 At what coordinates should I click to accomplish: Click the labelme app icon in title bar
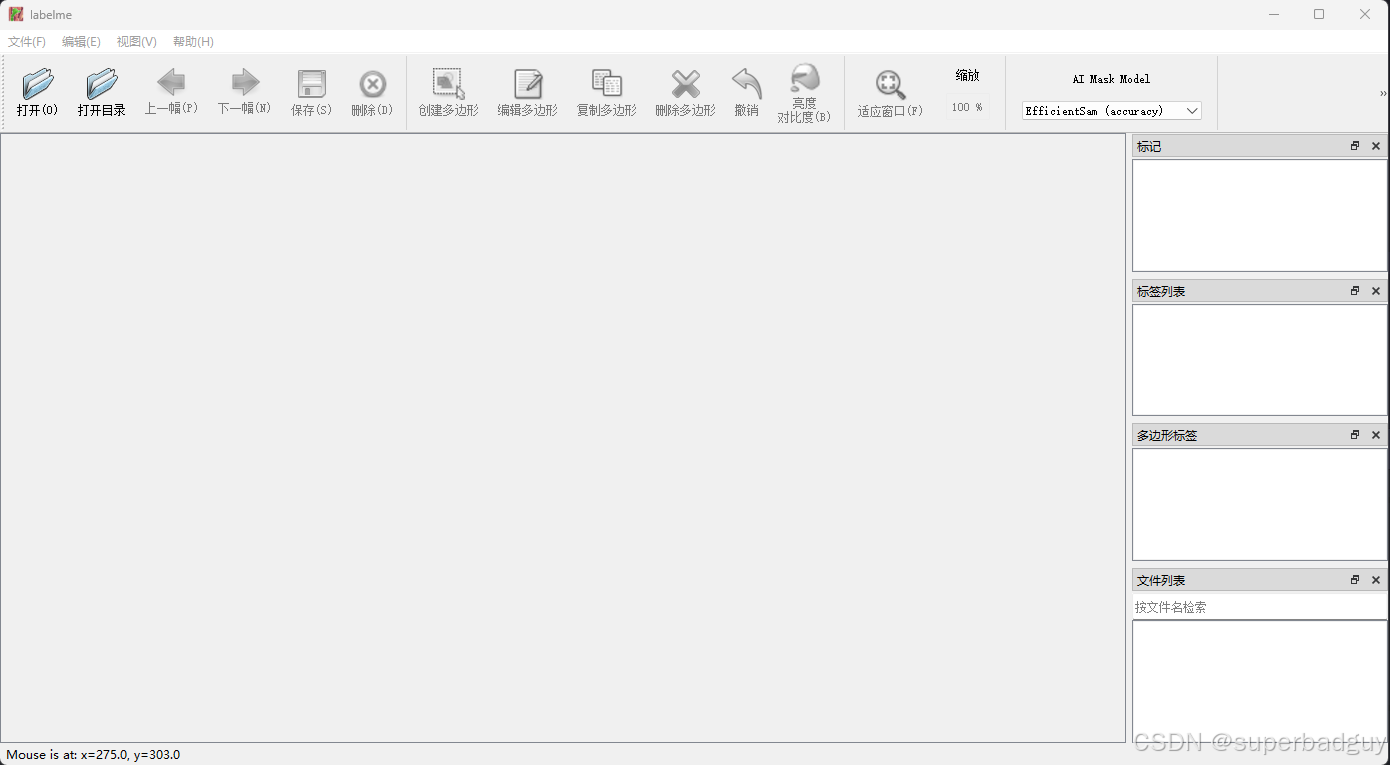(x=16, y=14)
